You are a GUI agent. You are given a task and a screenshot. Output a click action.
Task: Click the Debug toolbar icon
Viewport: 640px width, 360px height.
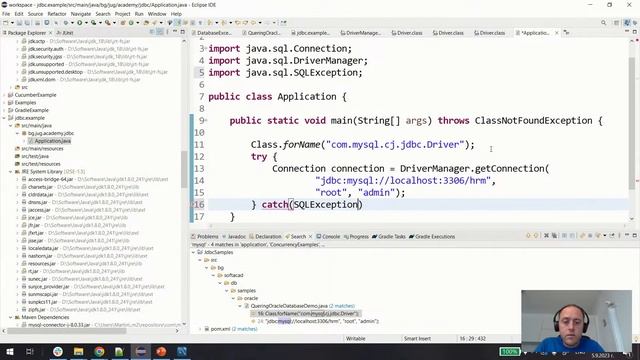[66, 23]
